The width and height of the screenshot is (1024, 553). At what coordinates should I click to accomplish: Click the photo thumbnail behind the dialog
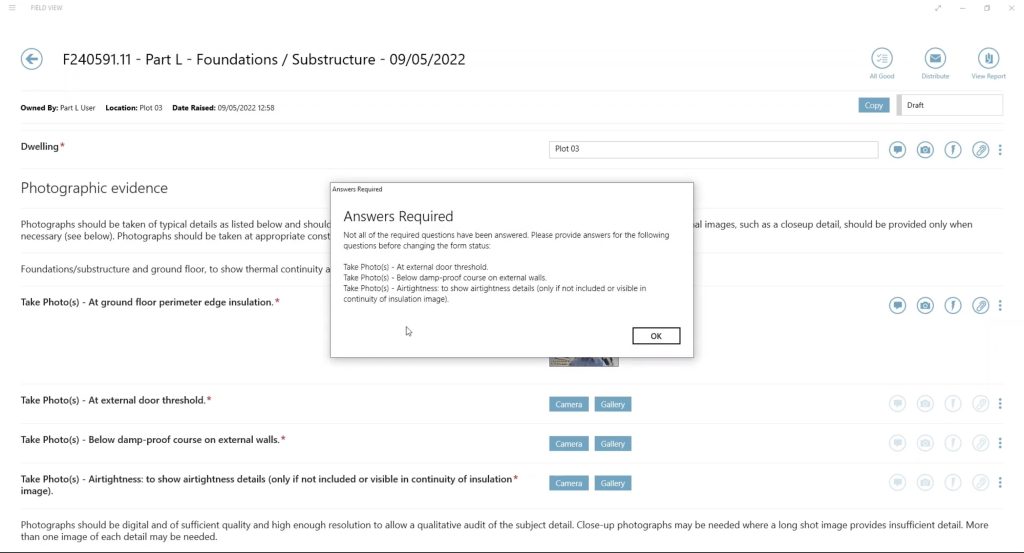[583, 362]
